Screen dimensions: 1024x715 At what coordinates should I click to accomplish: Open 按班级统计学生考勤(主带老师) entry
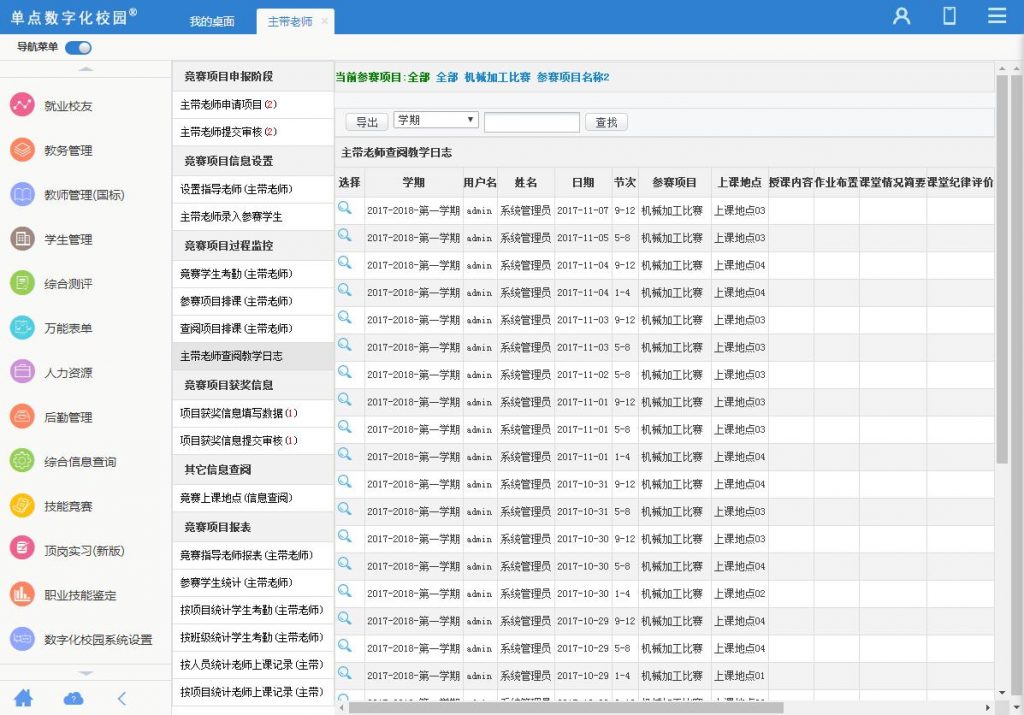coord(253,638)
